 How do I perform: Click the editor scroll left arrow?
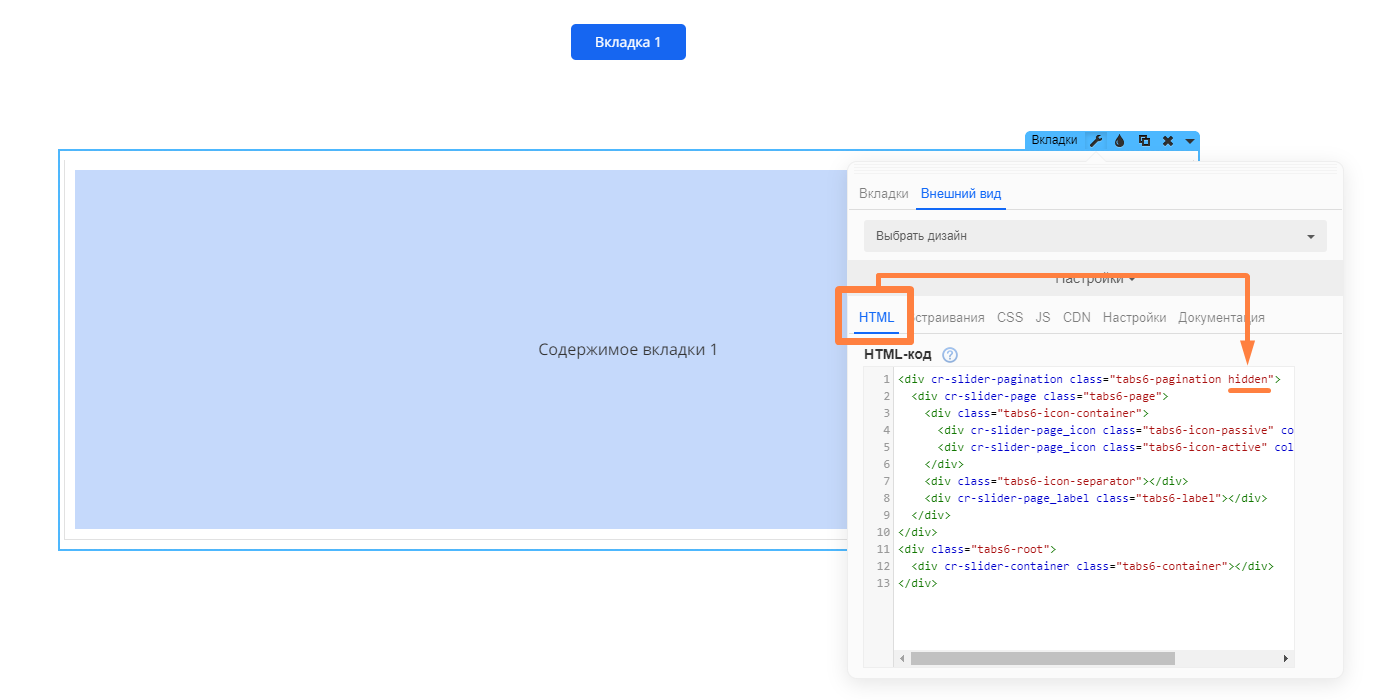pyautogui.click(x=902, y=659)
